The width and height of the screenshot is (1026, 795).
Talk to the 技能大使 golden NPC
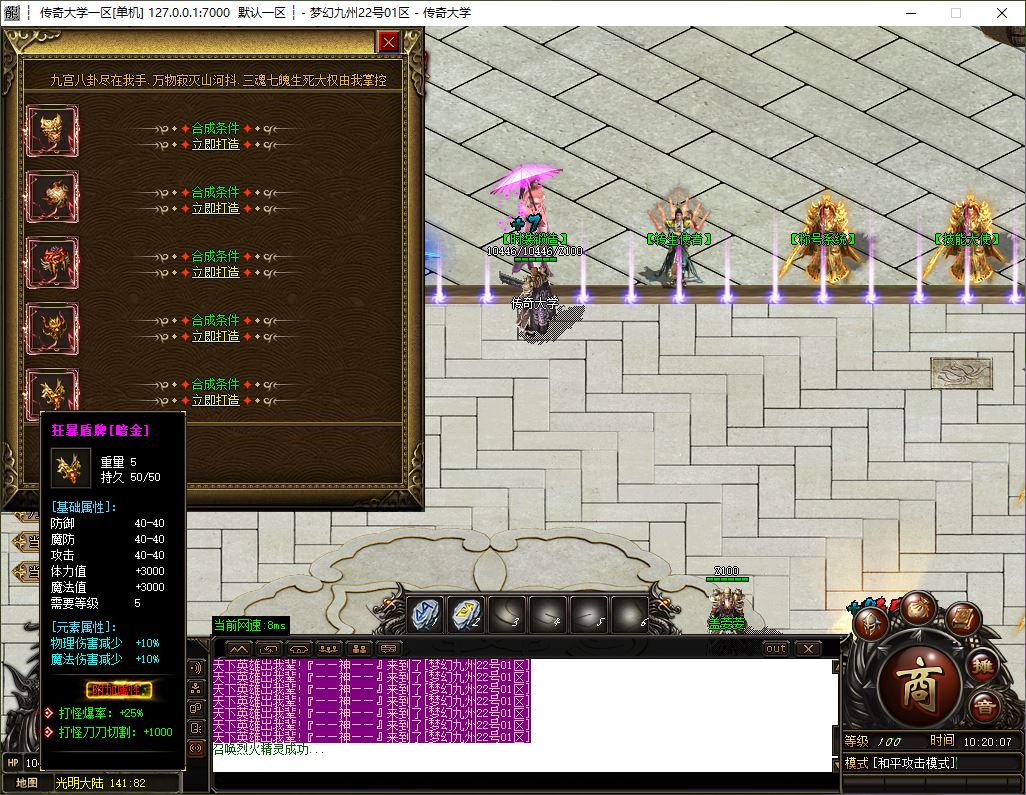tap(967, 238)
